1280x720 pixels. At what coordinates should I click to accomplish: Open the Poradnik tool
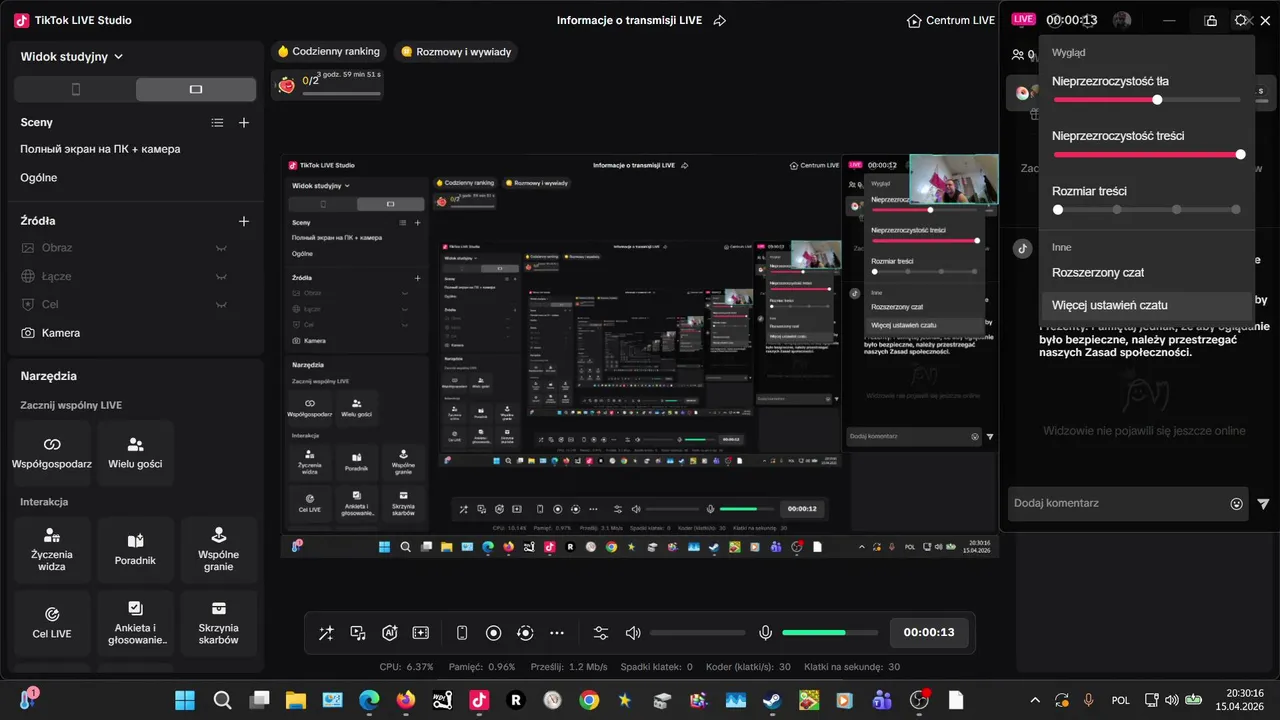tap(135, 550)
